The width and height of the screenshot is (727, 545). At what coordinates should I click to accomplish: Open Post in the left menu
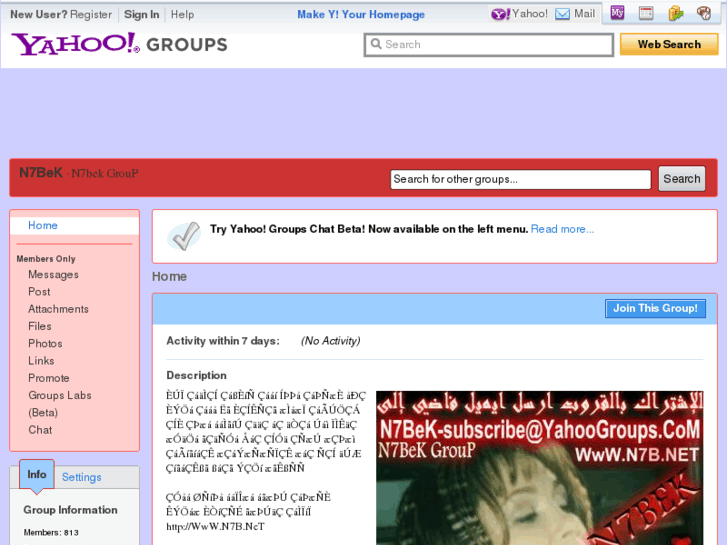39,292
